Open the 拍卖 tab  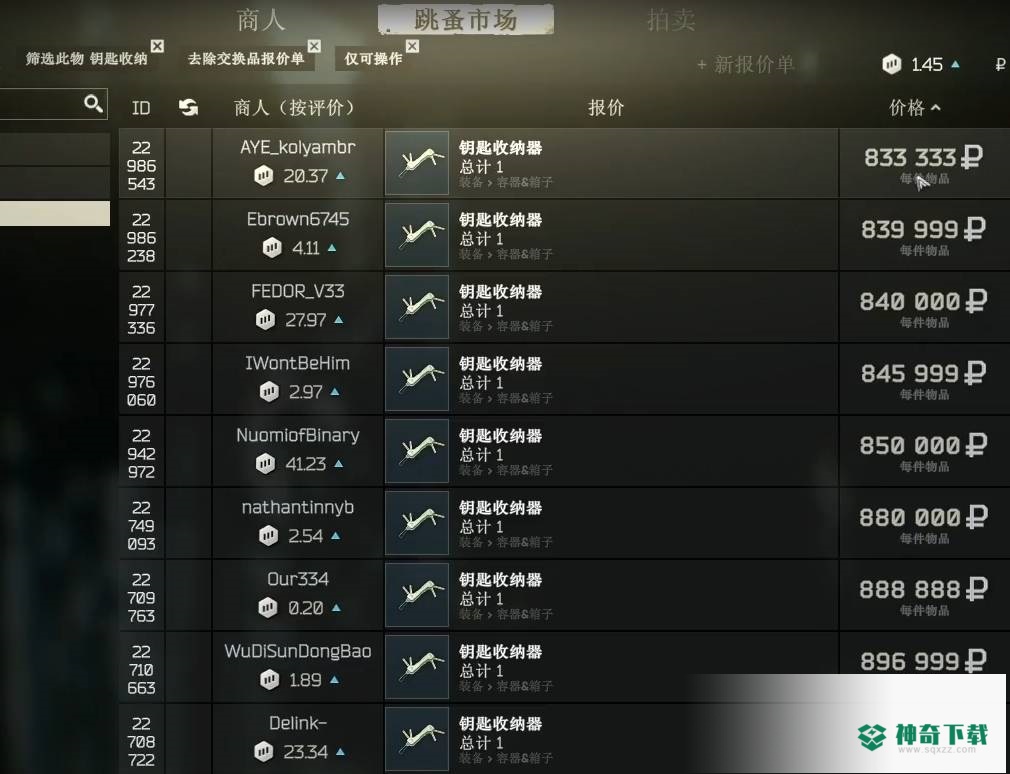click(671, 20)
